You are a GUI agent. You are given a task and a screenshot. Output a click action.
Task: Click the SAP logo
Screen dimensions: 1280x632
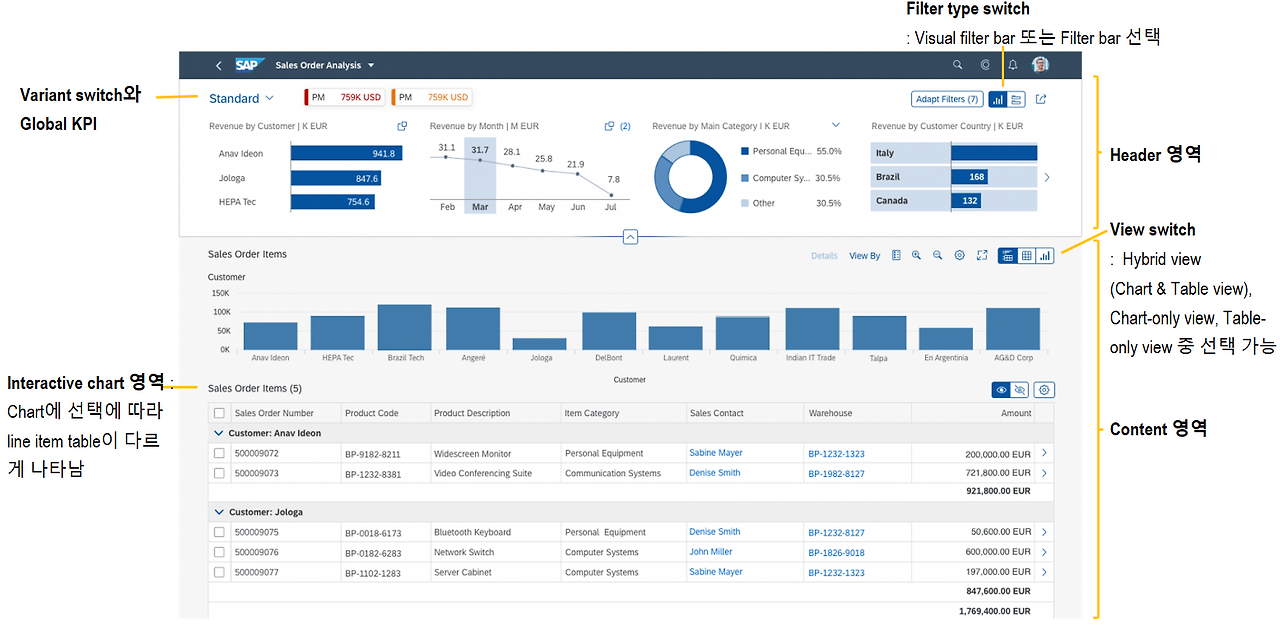(248, 66)
